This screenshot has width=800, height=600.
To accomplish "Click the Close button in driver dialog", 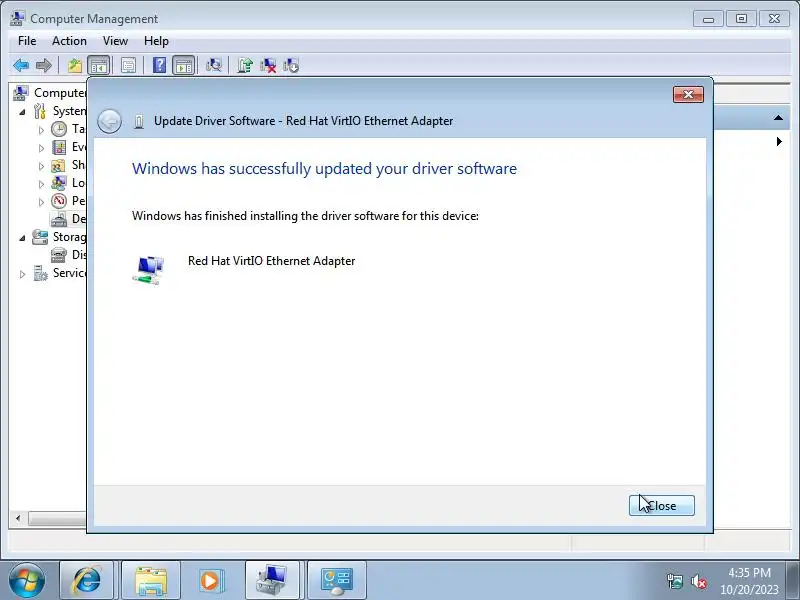I will coord(662,506).
